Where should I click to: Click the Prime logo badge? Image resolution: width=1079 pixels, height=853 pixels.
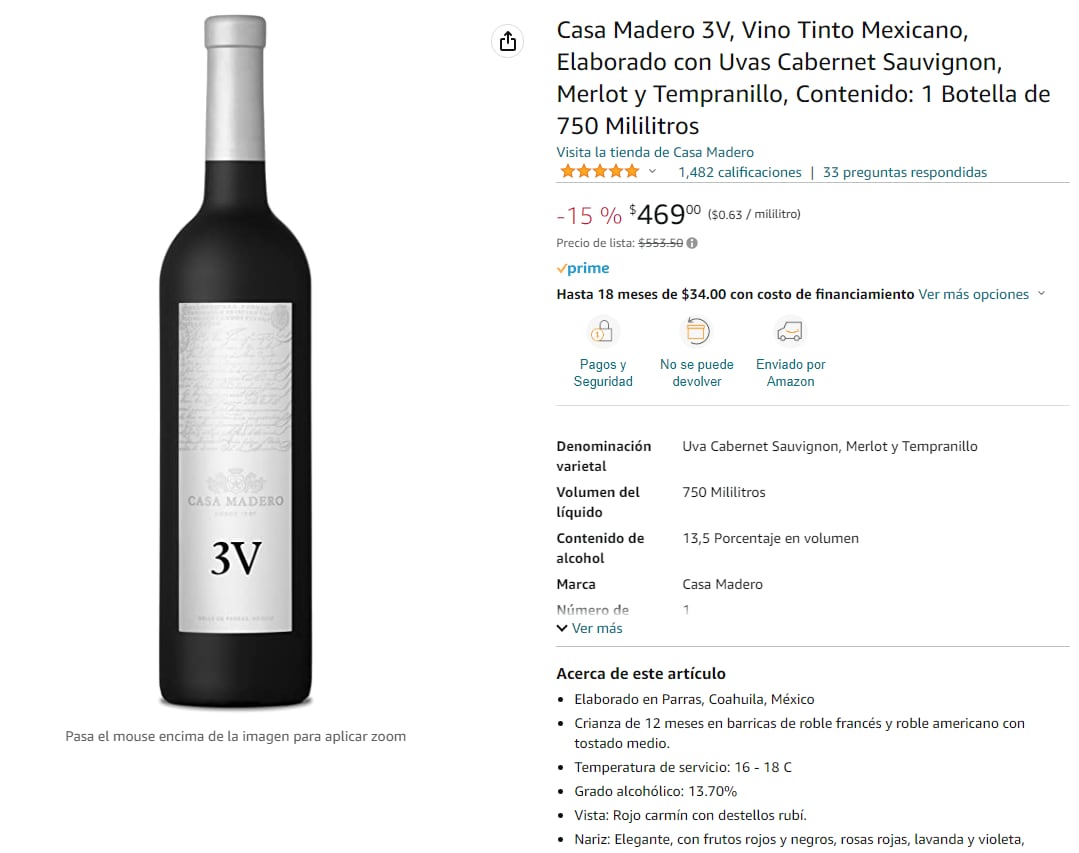click(x=583, y=268)
